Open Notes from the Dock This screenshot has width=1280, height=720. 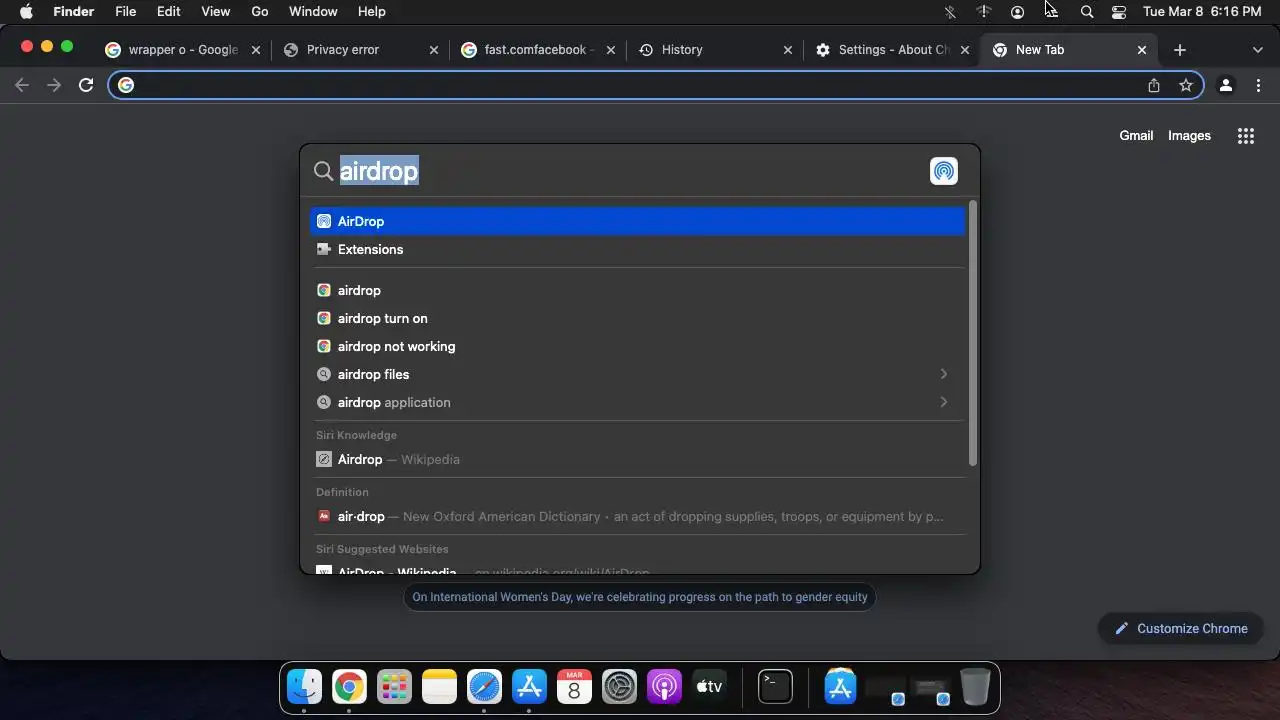439,687
